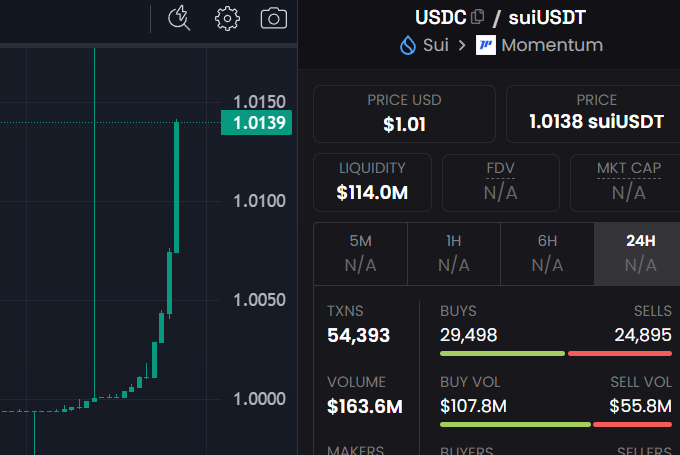
Task: Click the Sui chain link
Action: pyautogui.click(x=435, y=45)
